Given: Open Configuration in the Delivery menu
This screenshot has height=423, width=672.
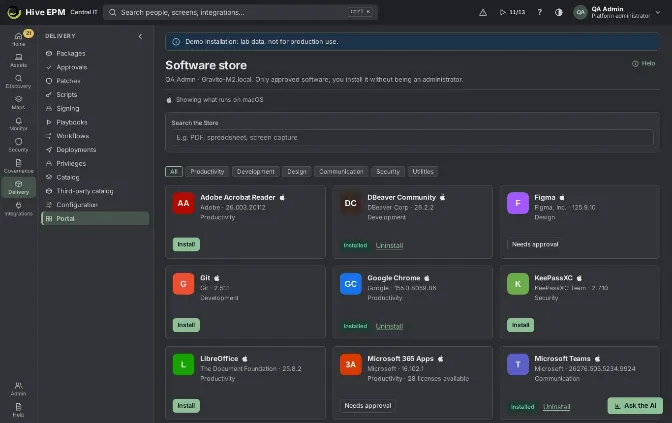Looking at the screenshot, I should (x=95, y=205).
